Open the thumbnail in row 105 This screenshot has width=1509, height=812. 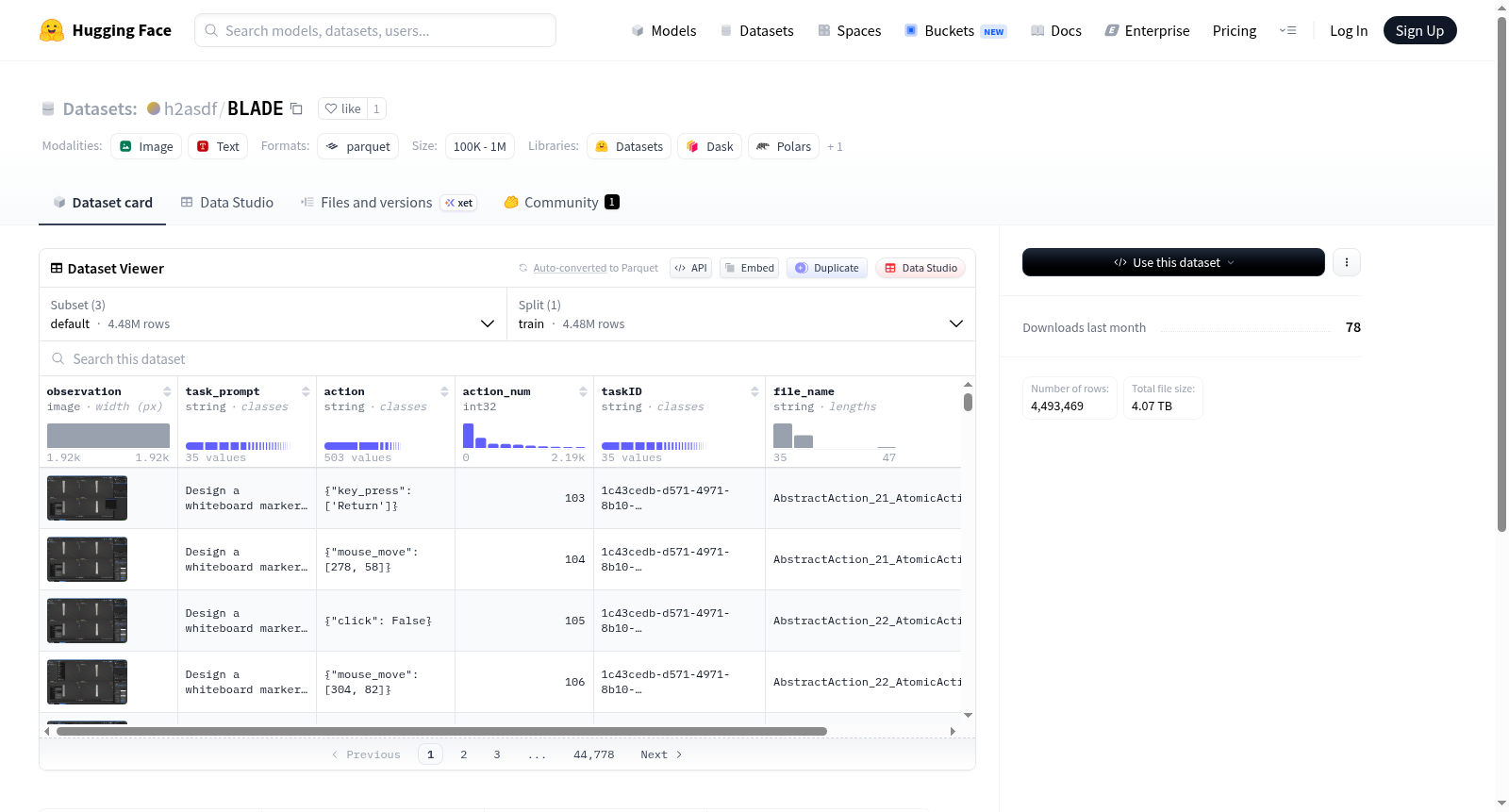tap(87, 621)
